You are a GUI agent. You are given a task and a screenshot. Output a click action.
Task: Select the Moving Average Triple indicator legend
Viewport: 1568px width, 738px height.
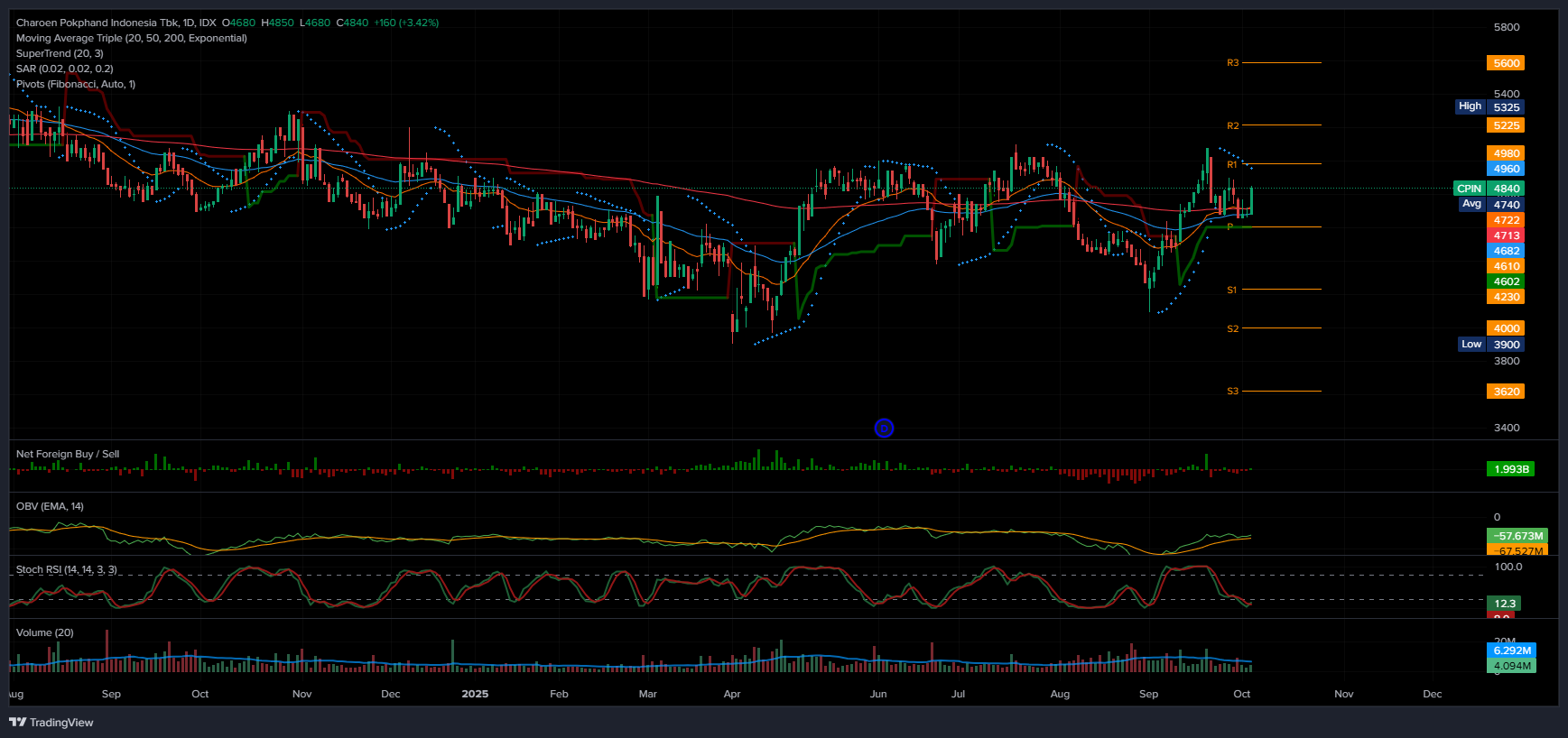(131, 38)
